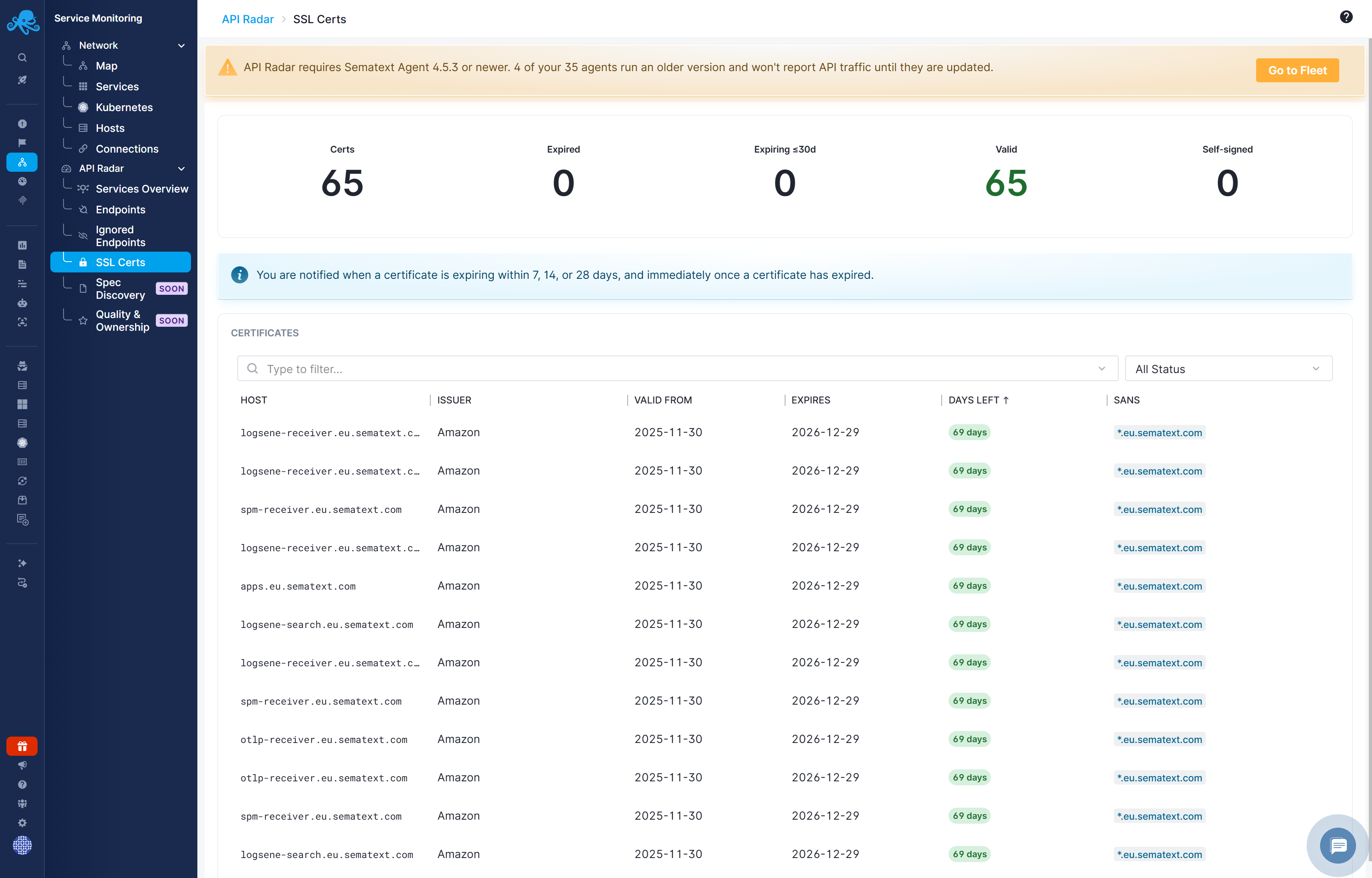Click the bar chart icon in rail
Screen dimensions: 1372x878
22,245
